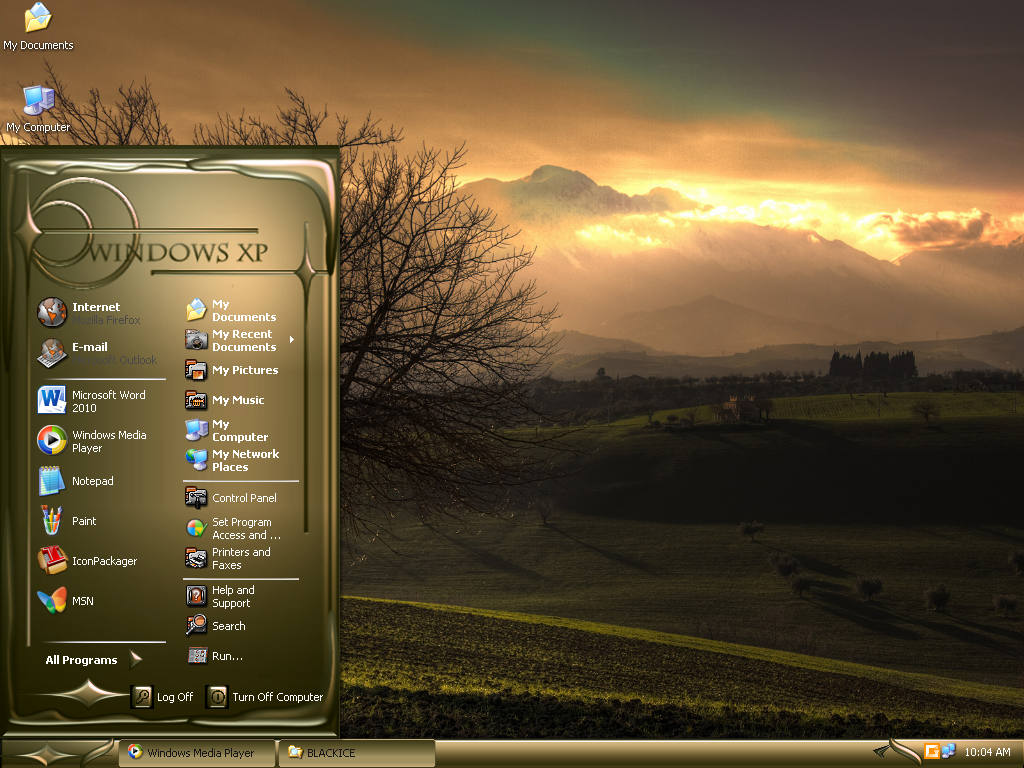The height and width of the screenshot is (768, 1024).
Task: Open the Control Panel icon
Action: [x=196, y=498]
